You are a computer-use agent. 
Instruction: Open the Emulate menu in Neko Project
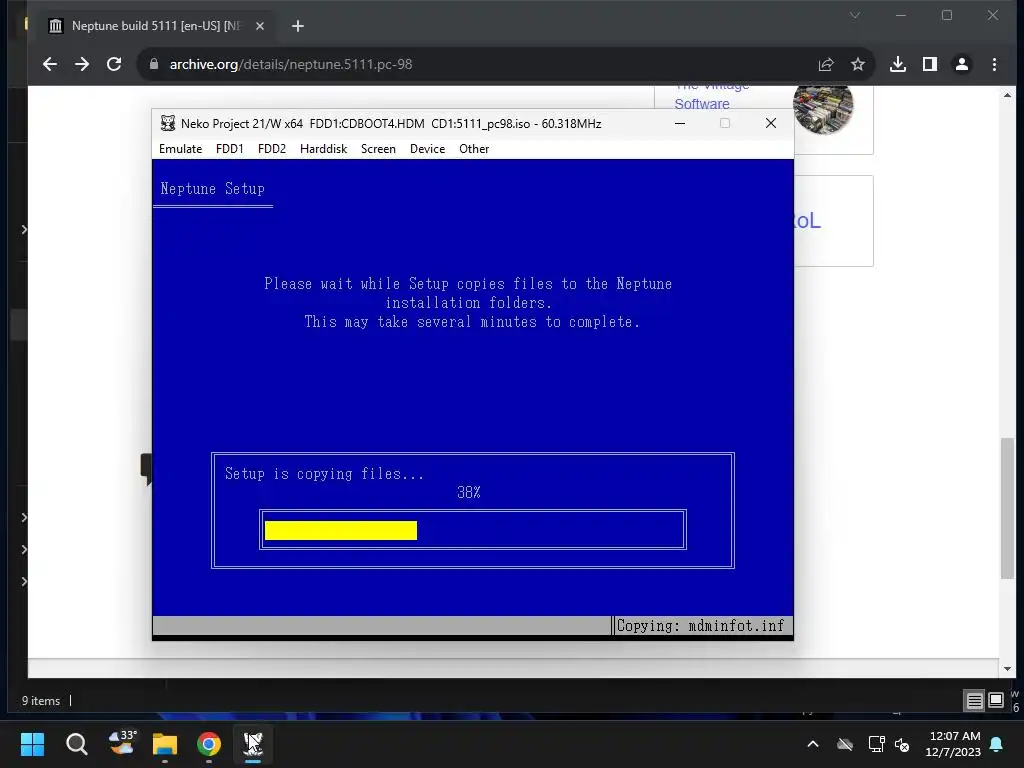click(x=180, y=149)
